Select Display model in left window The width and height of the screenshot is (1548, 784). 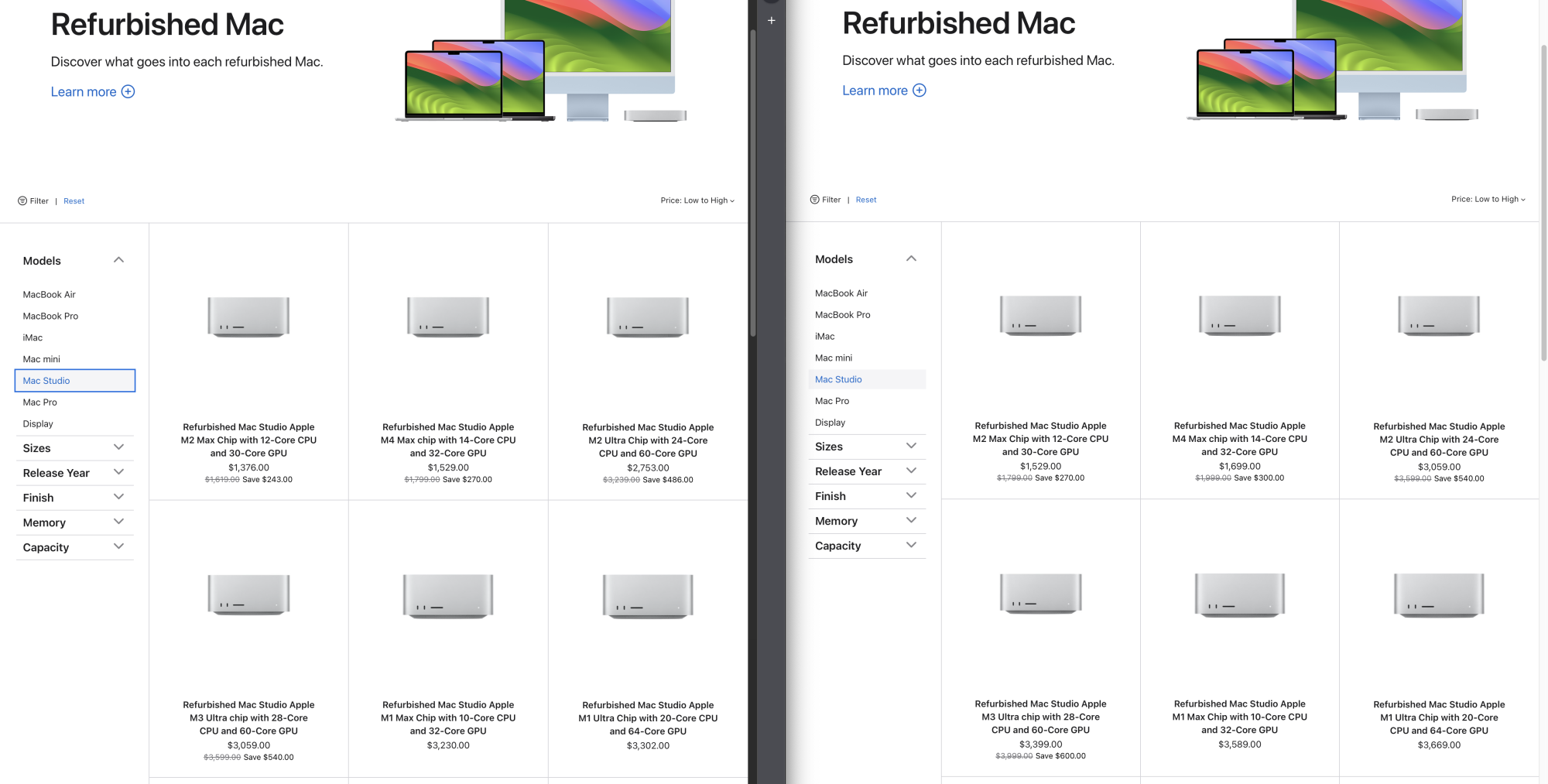tap(39, 424)
